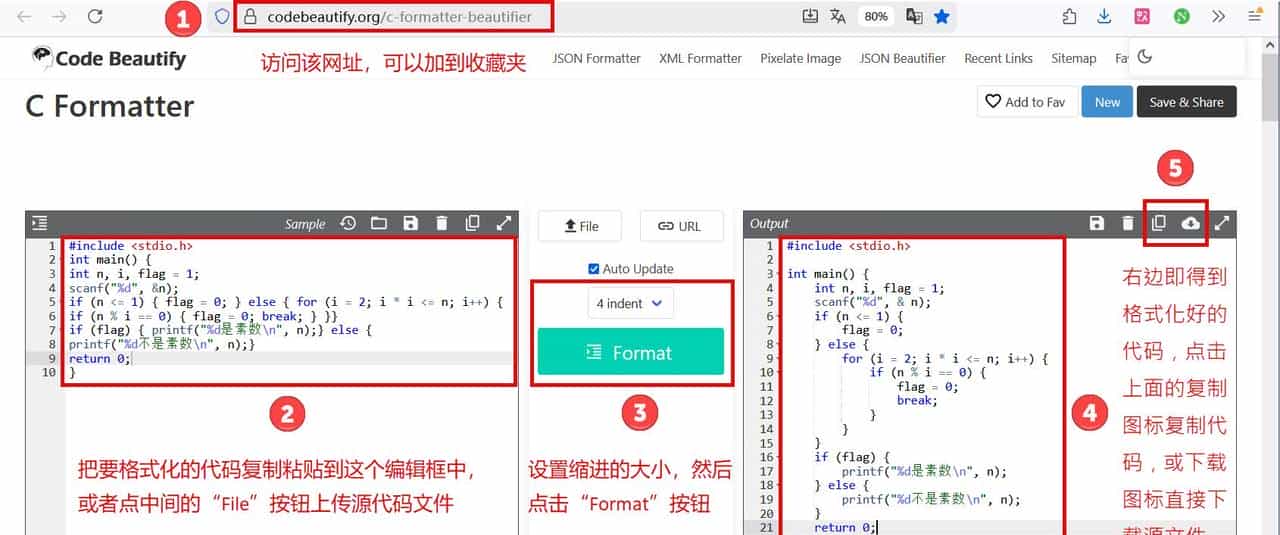The height and width of the screenshot is (535, 1280).
Task: Expand more tools double-chevron in toolbar
Action: point(1218,16)
